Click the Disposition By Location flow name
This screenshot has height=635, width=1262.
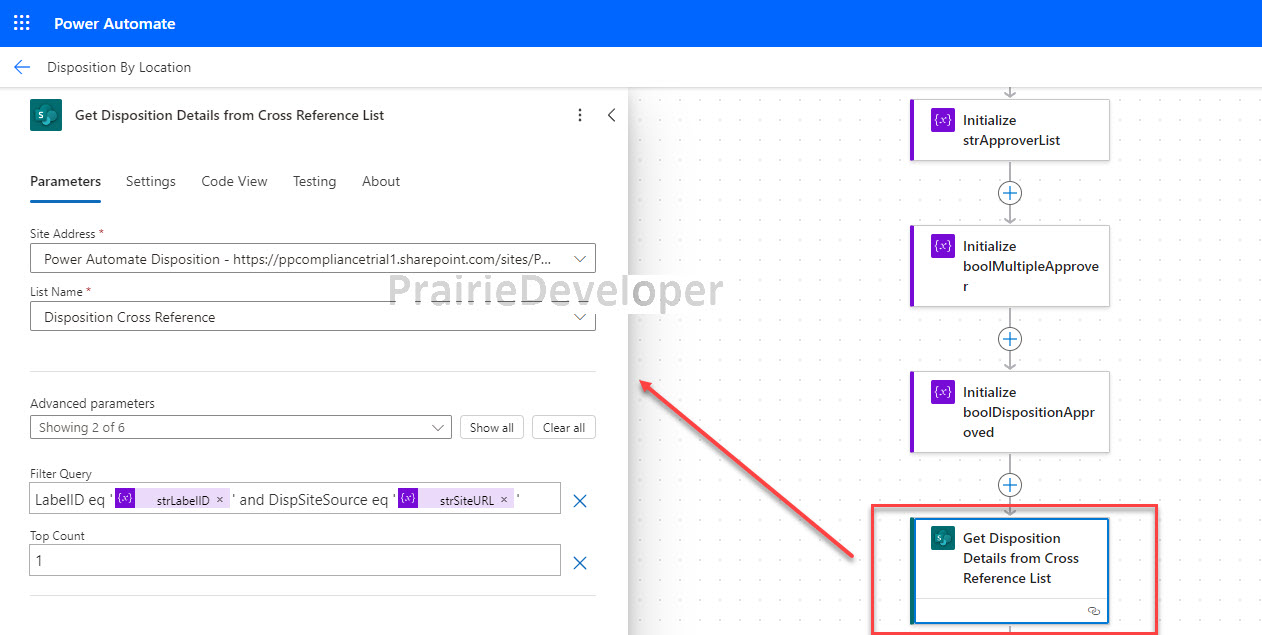tap(119, 67)
